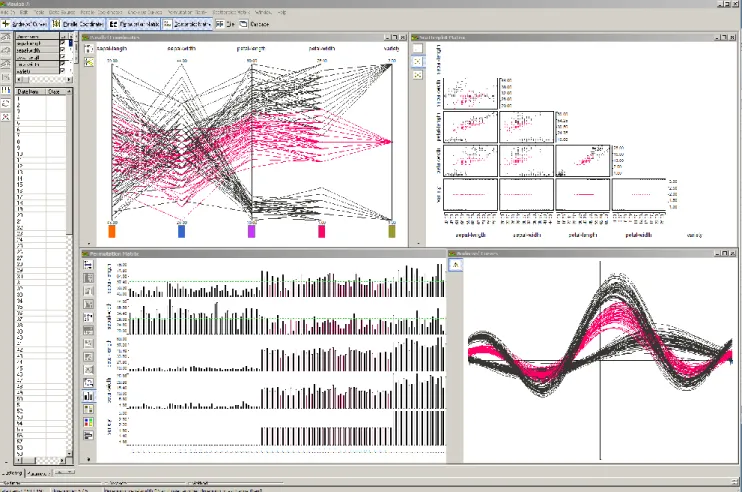Click the dimension list scroll-left arrow
Screen dimensions: 742x492
click(19, 79)
